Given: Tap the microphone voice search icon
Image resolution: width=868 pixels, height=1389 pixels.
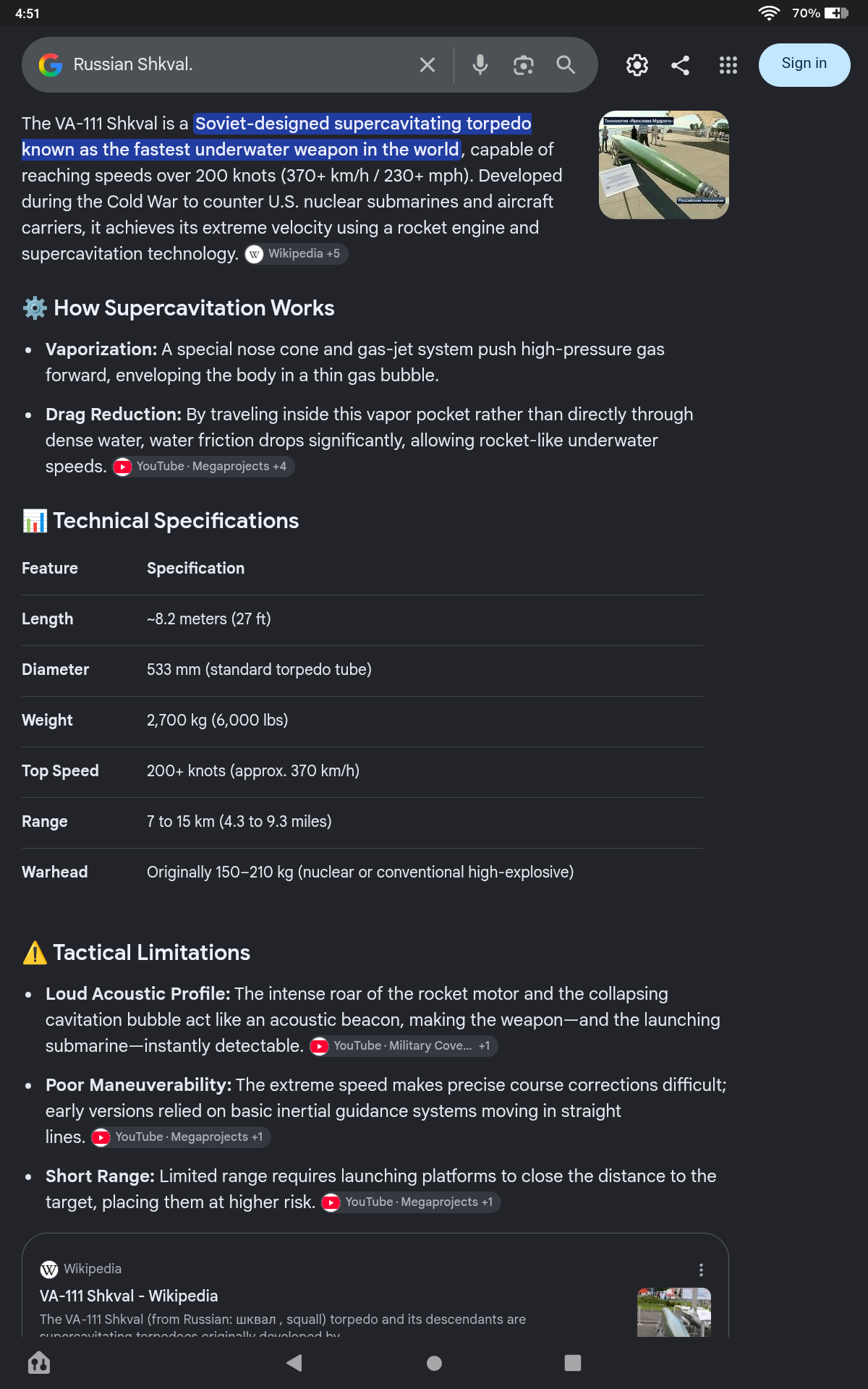Looking at the screenshot, I should [x=480, y=65].
